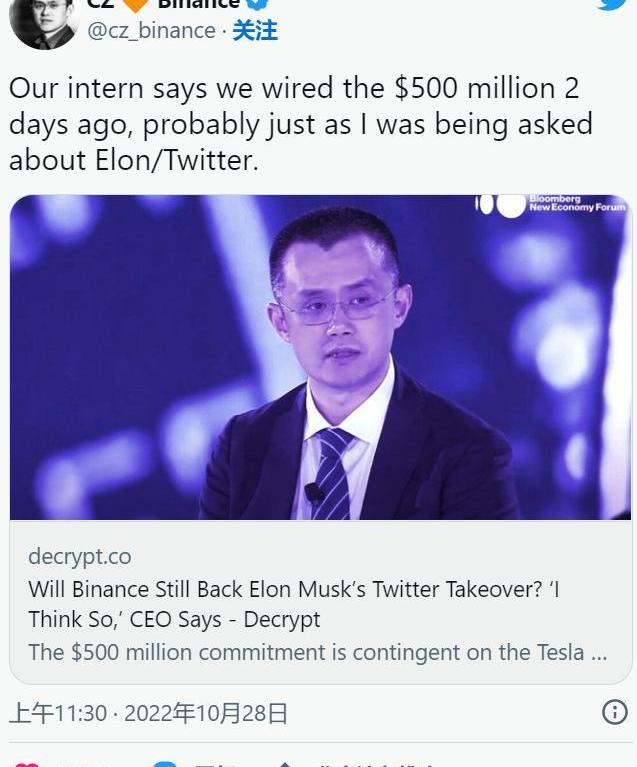The height and width of the screenshot is (767, 637).
Task: Click the orange diamond emoji in name
Action: [x=136, y=4]
